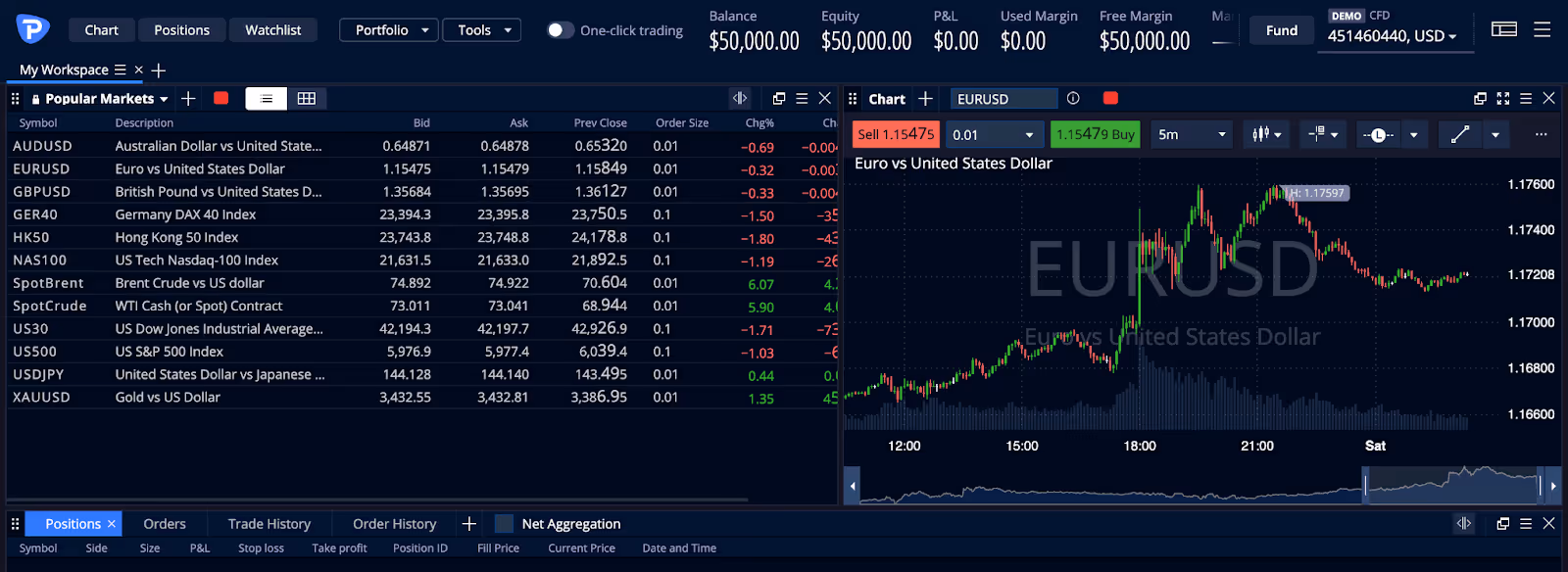Open My Workspace options menu icon
The width and height of the screenshot is (1568, 572).
click(121, 70)
